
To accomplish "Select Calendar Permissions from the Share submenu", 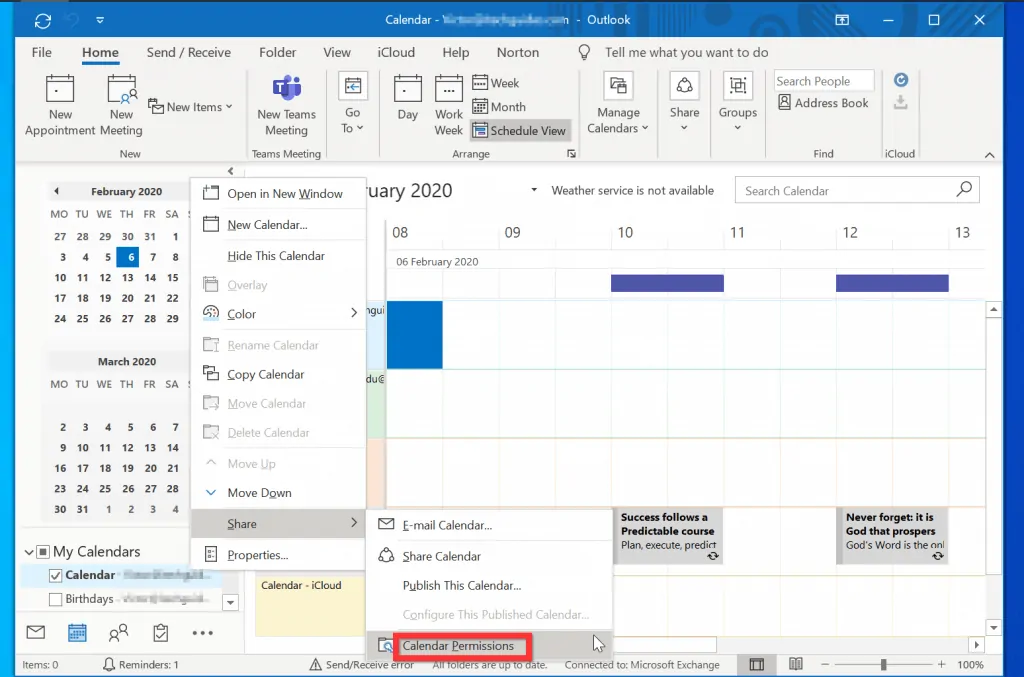I will tap(462, 646).
